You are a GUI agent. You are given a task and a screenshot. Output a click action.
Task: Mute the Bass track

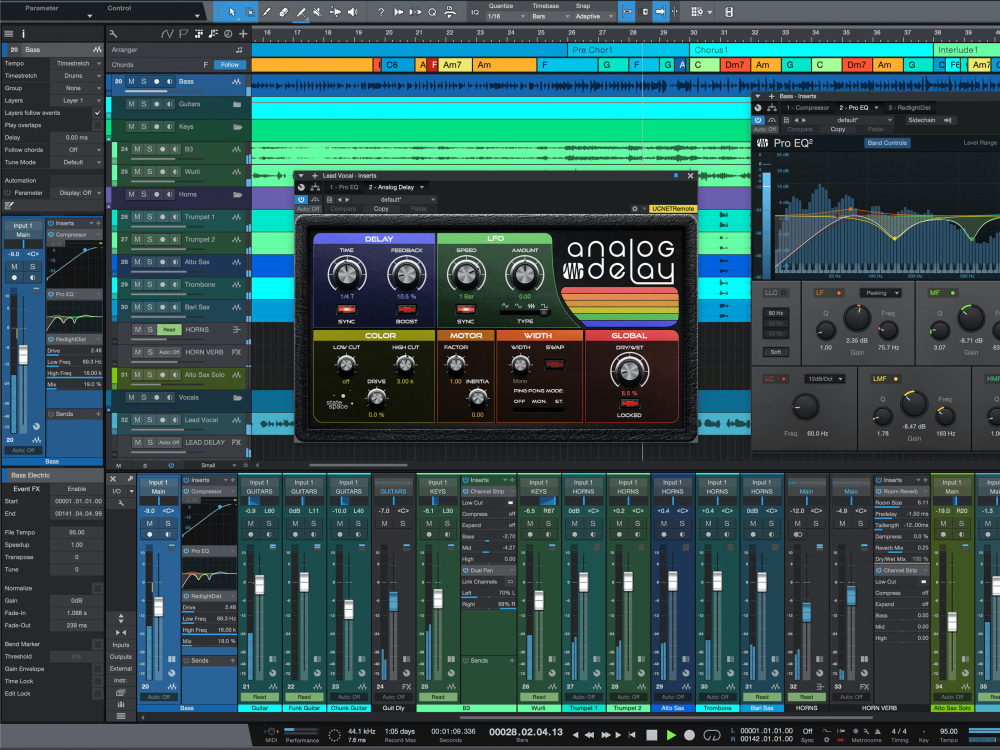[132, 82]
